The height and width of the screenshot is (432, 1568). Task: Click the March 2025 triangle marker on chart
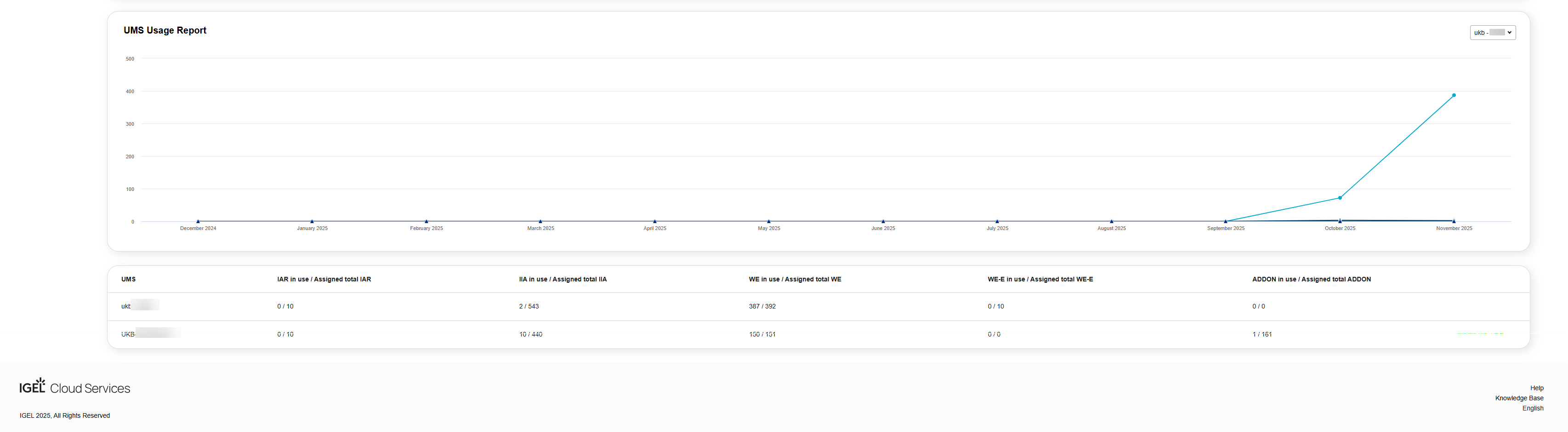coord(540,221)
